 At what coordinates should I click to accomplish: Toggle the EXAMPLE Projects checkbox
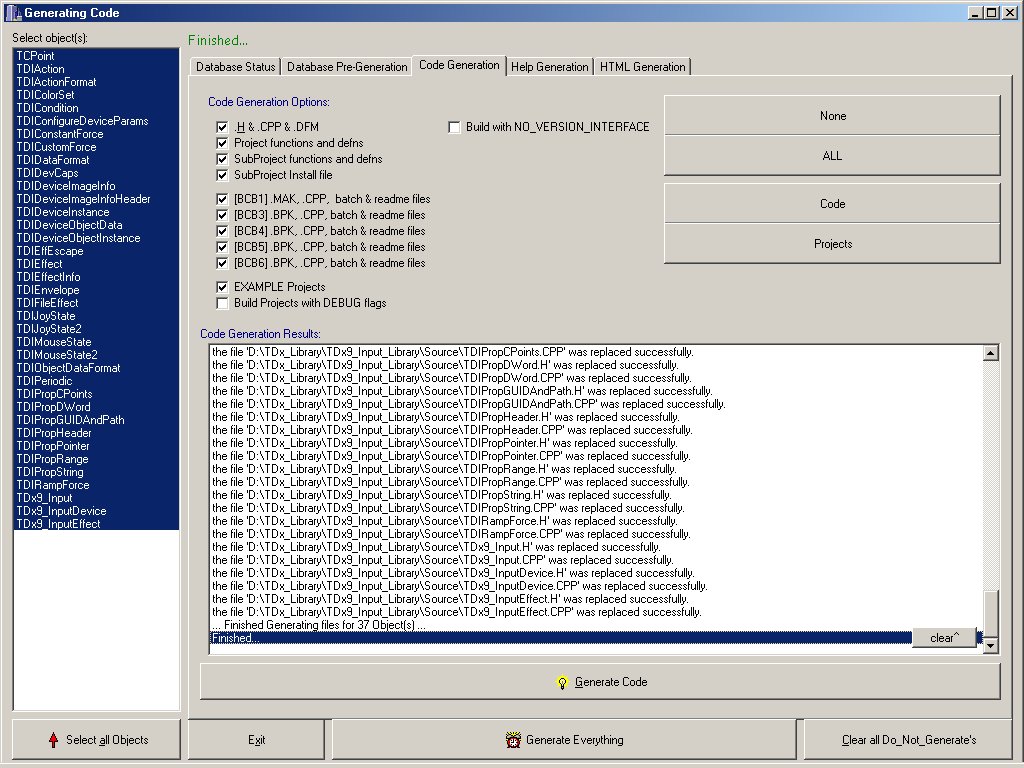click(222, 287)
